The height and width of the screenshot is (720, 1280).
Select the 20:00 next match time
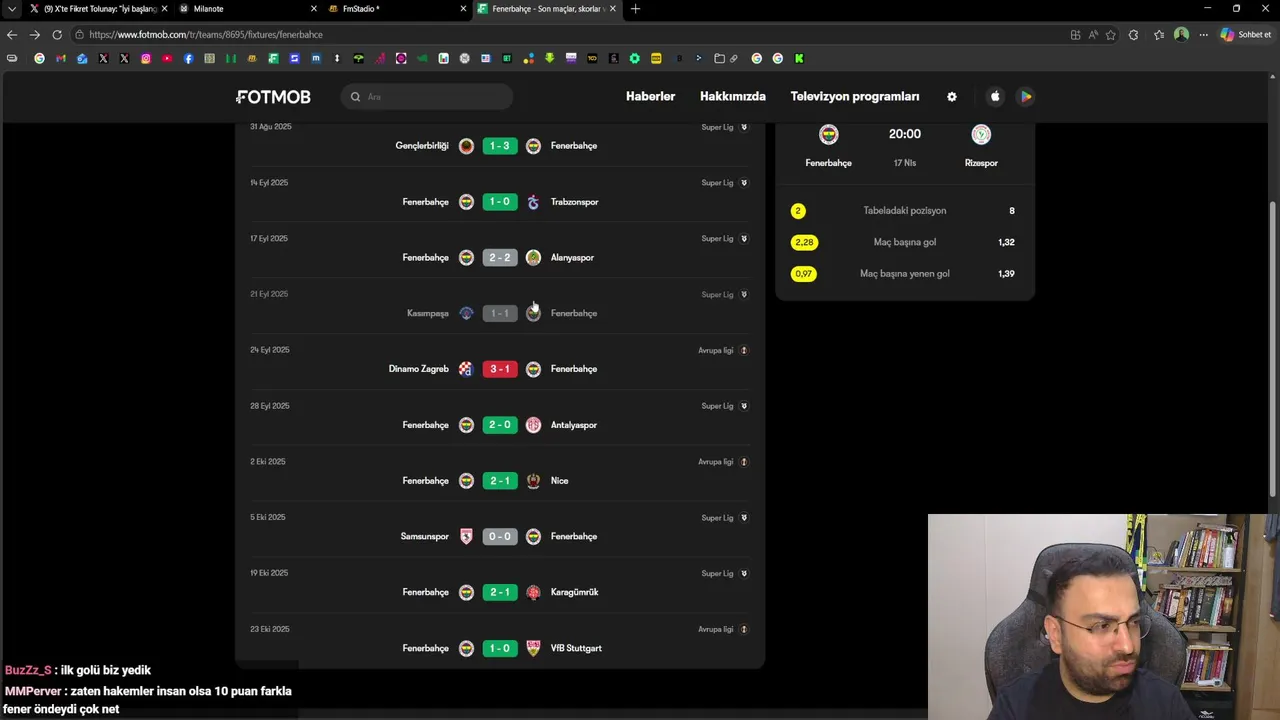[x=905, y=134]
